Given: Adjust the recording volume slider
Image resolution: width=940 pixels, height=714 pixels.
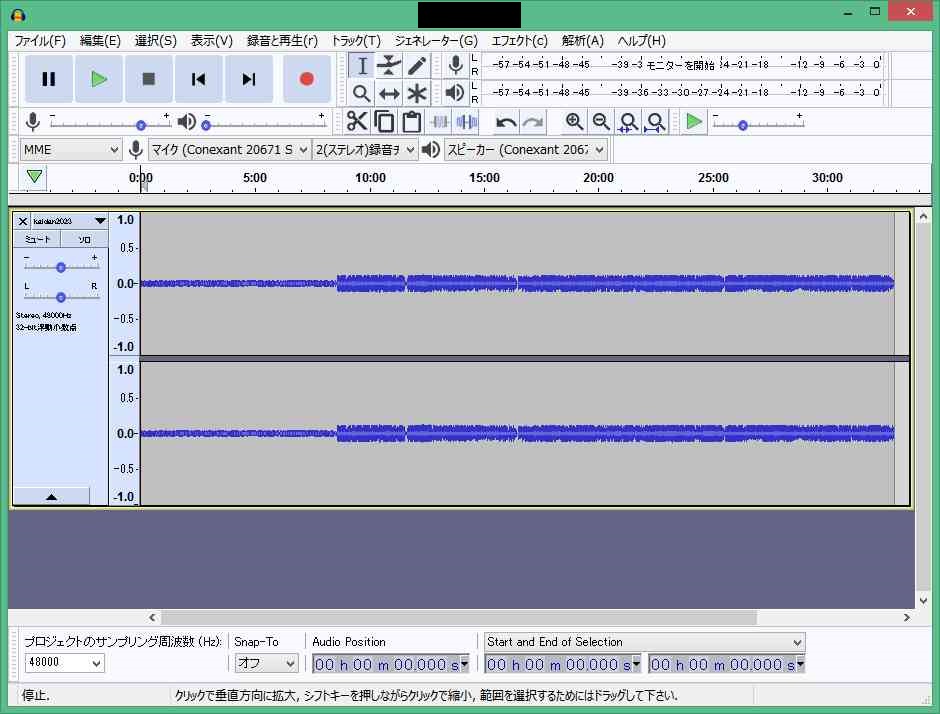Looking at the screenshot, I should (x=111, y=124).
